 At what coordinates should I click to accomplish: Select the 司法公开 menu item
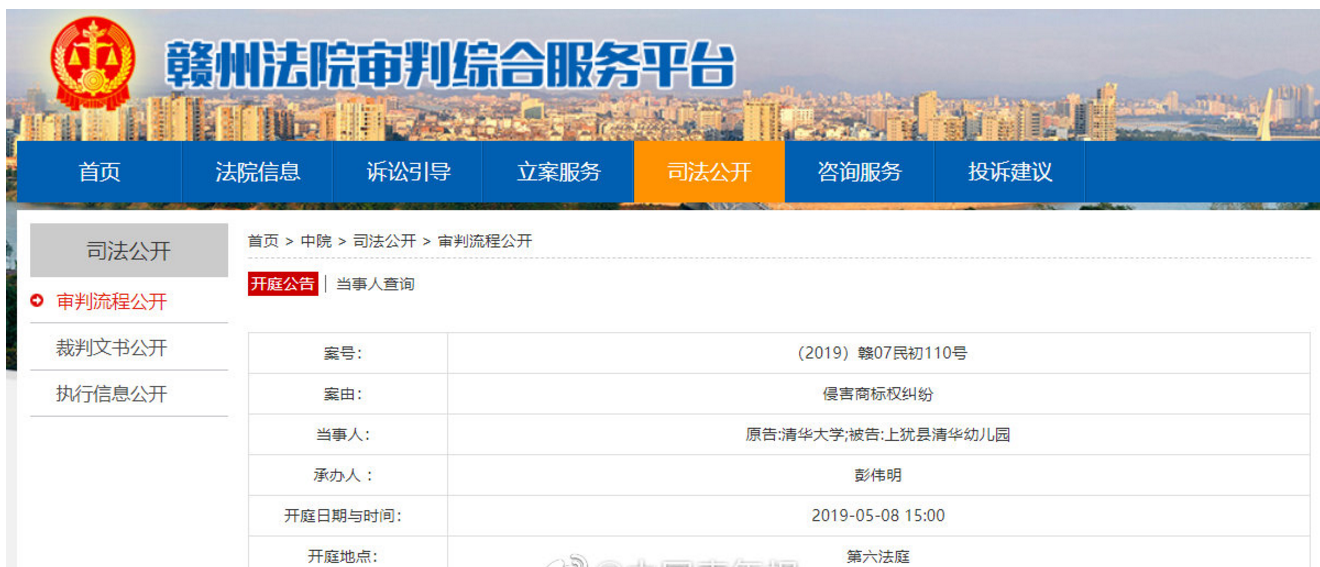[709, 172]
